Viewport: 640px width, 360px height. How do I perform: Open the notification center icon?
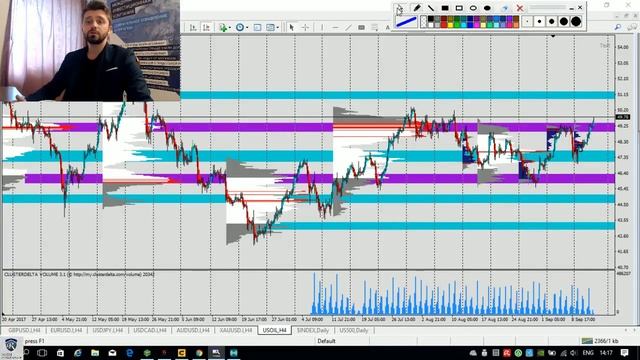[x=624, y=353]
